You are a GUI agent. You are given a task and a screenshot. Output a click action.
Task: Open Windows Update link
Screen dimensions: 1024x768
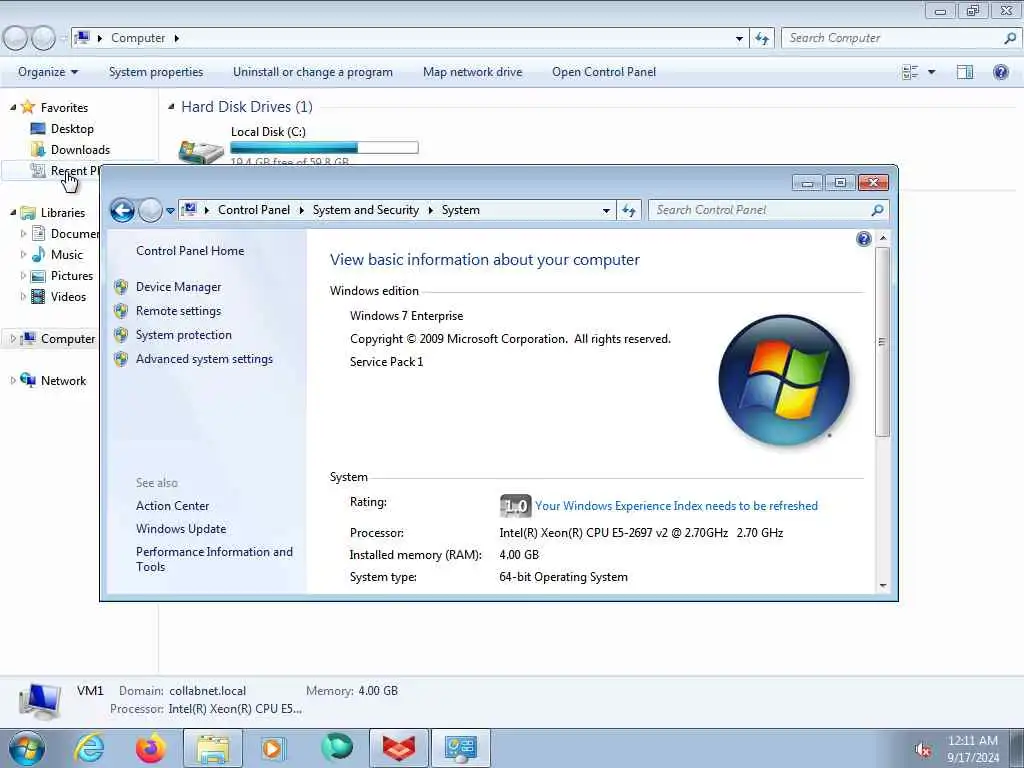[181, 529]
